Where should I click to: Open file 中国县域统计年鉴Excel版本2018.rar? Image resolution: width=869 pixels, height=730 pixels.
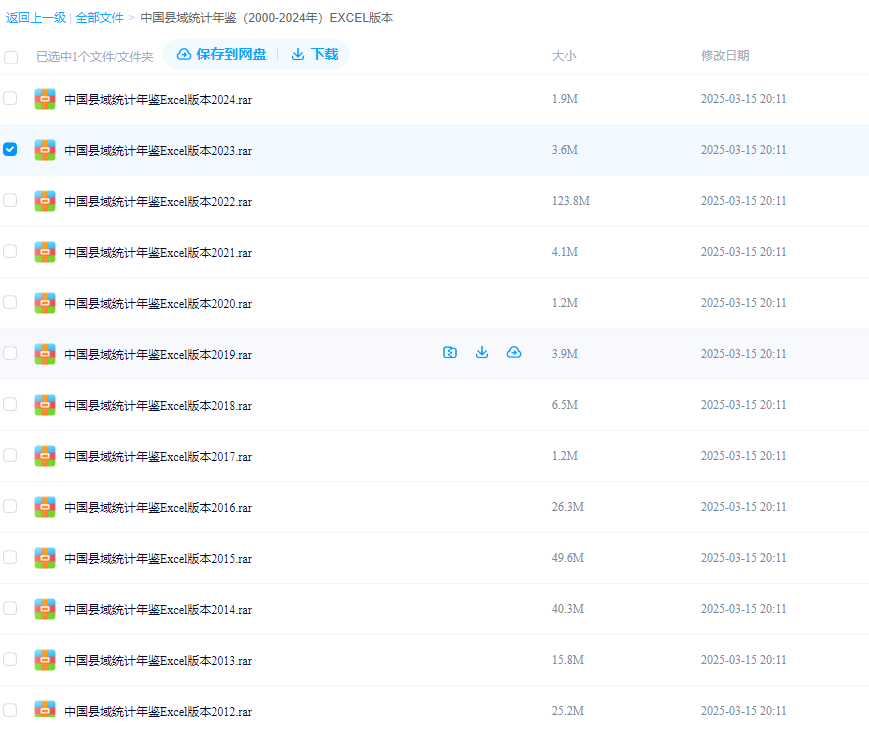coord(158,406)
